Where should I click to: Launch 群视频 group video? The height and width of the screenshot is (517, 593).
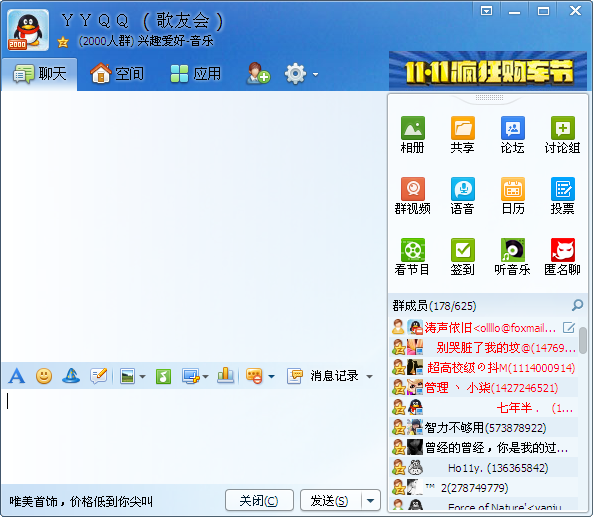tap(413, 196)
